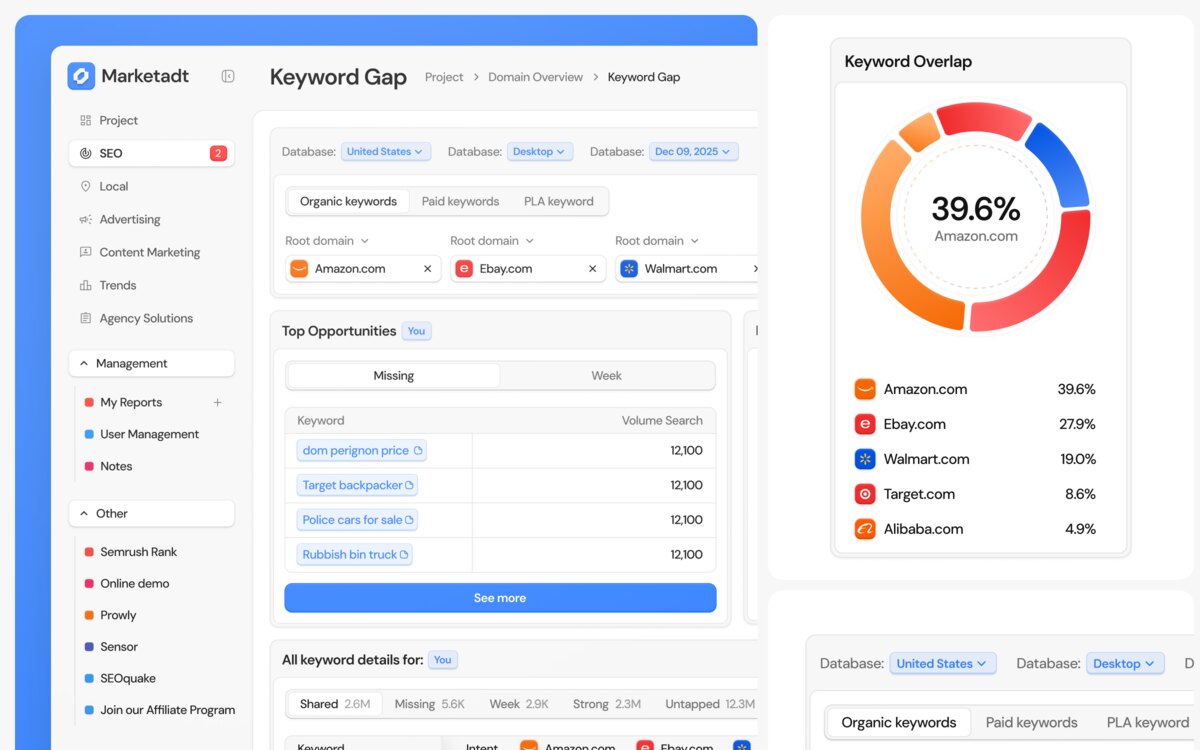Click the Ebay.com domain input field
The height and width of the screenshot is (750, 1200).
tap(528, 269)
